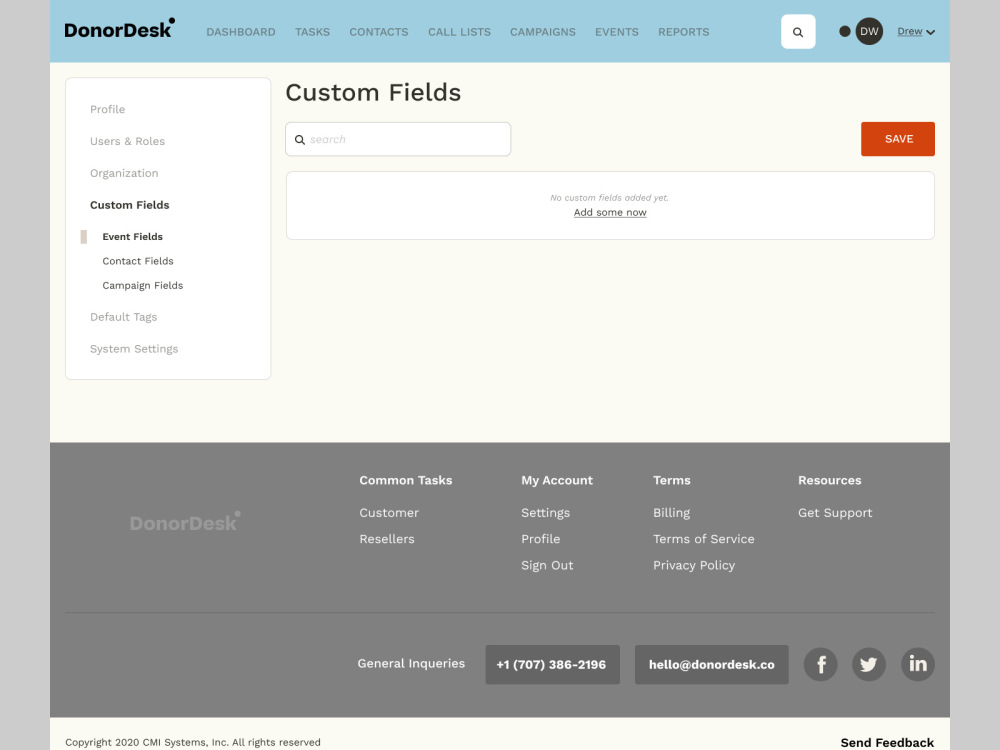The width and height of the screenshot is (1000, 750).
Task: Open Get Support link under Resources
Action: click(835, 513)
